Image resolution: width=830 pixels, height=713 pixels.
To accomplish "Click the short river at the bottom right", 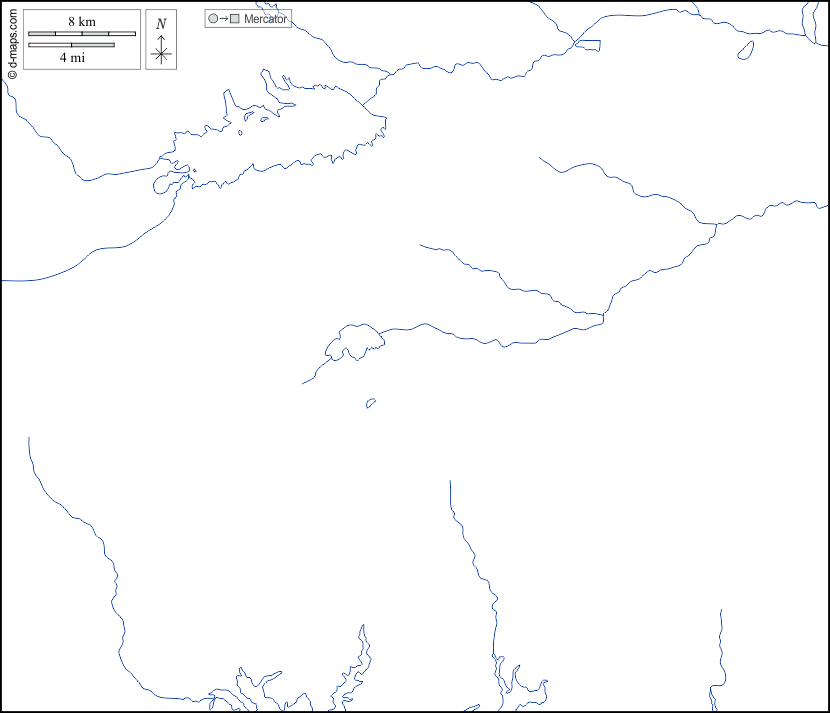I will [x=721, y=650].
